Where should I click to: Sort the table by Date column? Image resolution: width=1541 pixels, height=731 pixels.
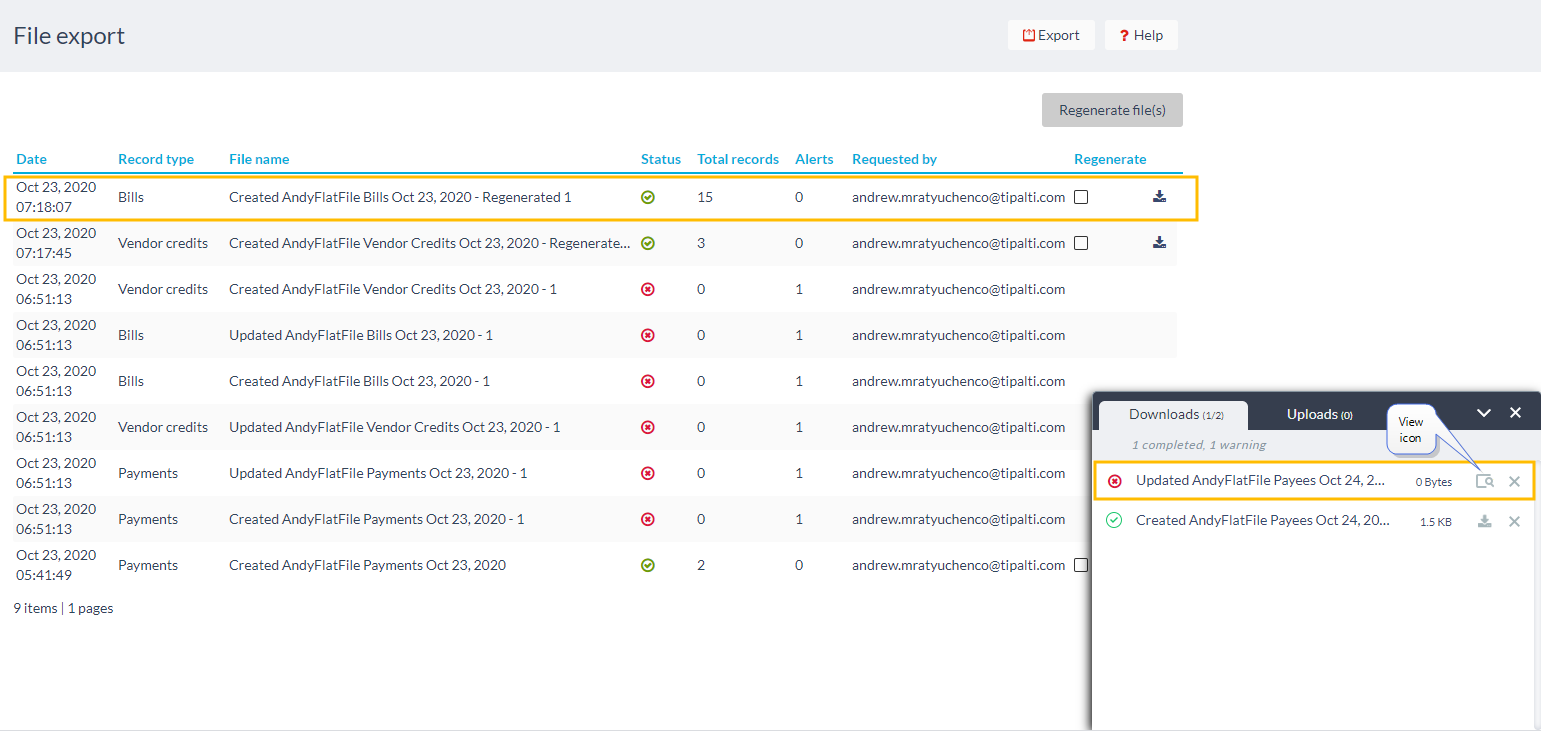[x=31, y=159]
